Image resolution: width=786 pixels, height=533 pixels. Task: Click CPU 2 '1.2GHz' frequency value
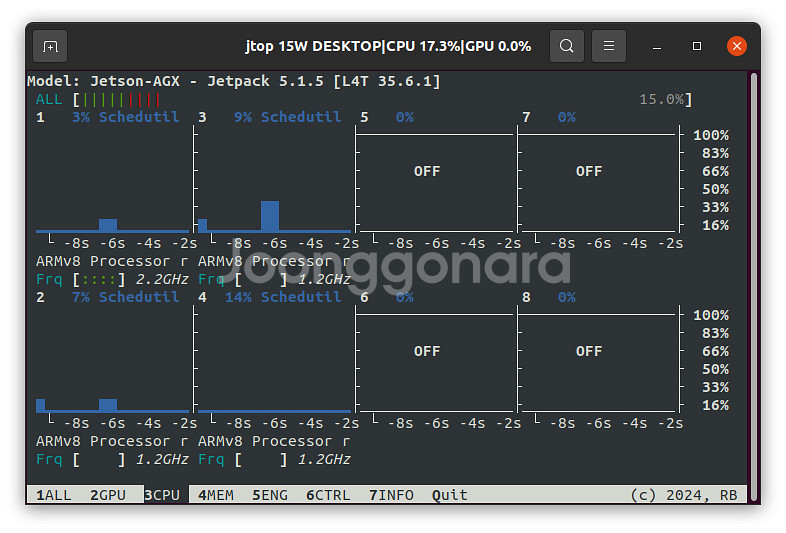coord(162,459)
